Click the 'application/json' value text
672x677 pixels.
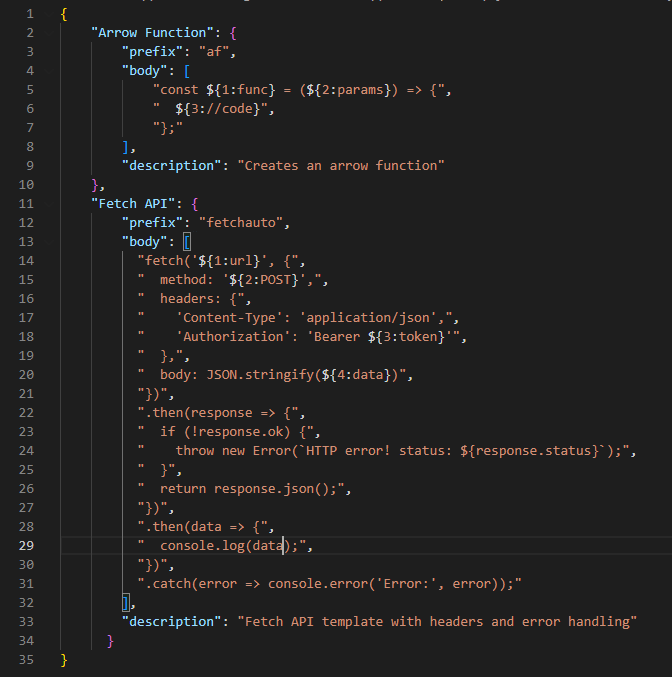371,318
